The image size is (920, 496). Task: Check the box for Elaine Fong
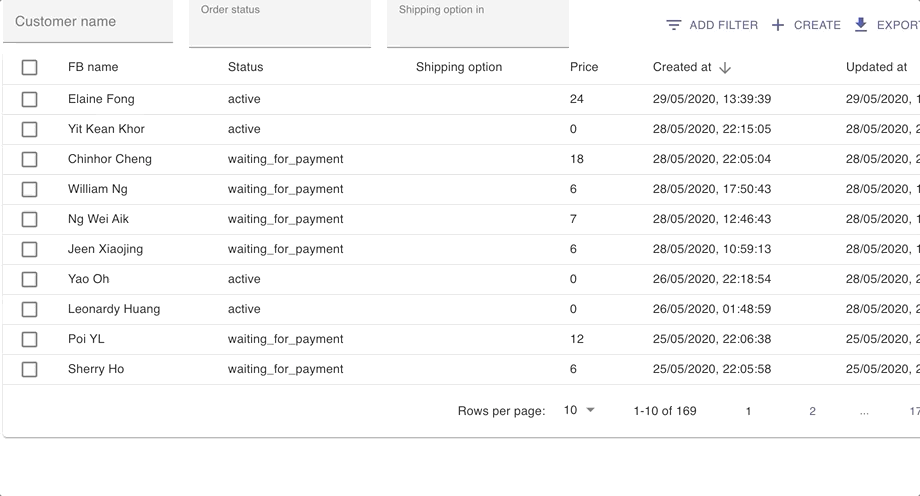point(29,99)
